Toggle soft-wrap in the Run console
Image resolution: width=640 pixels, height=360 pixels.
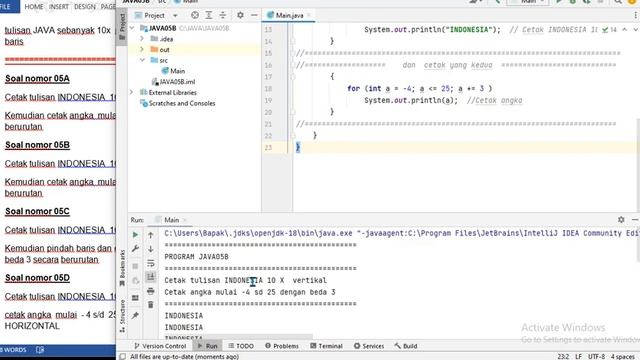coord(151,263)
